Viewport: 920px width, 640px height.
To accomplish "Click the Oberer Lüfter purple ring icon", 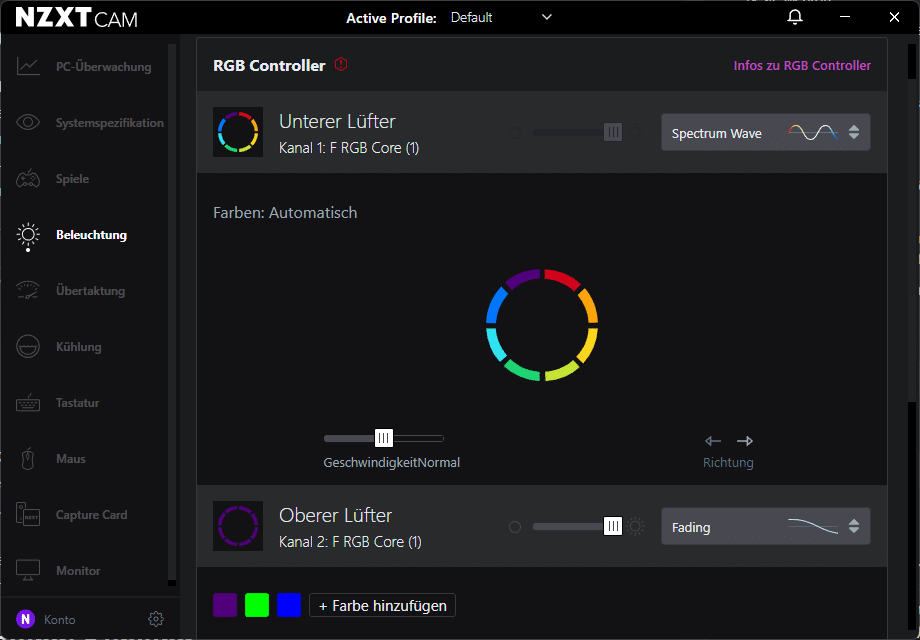I will (238, 526).
